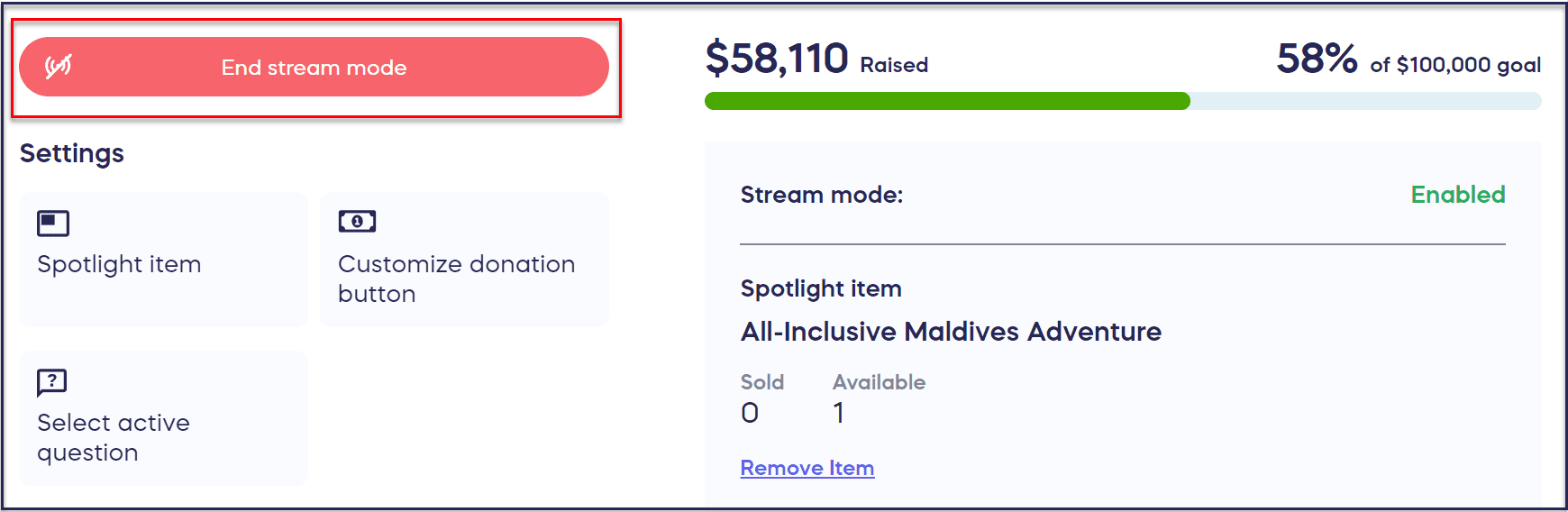Click the donation money bill icon
The image size is (1568, 512).
coord(357,221)
